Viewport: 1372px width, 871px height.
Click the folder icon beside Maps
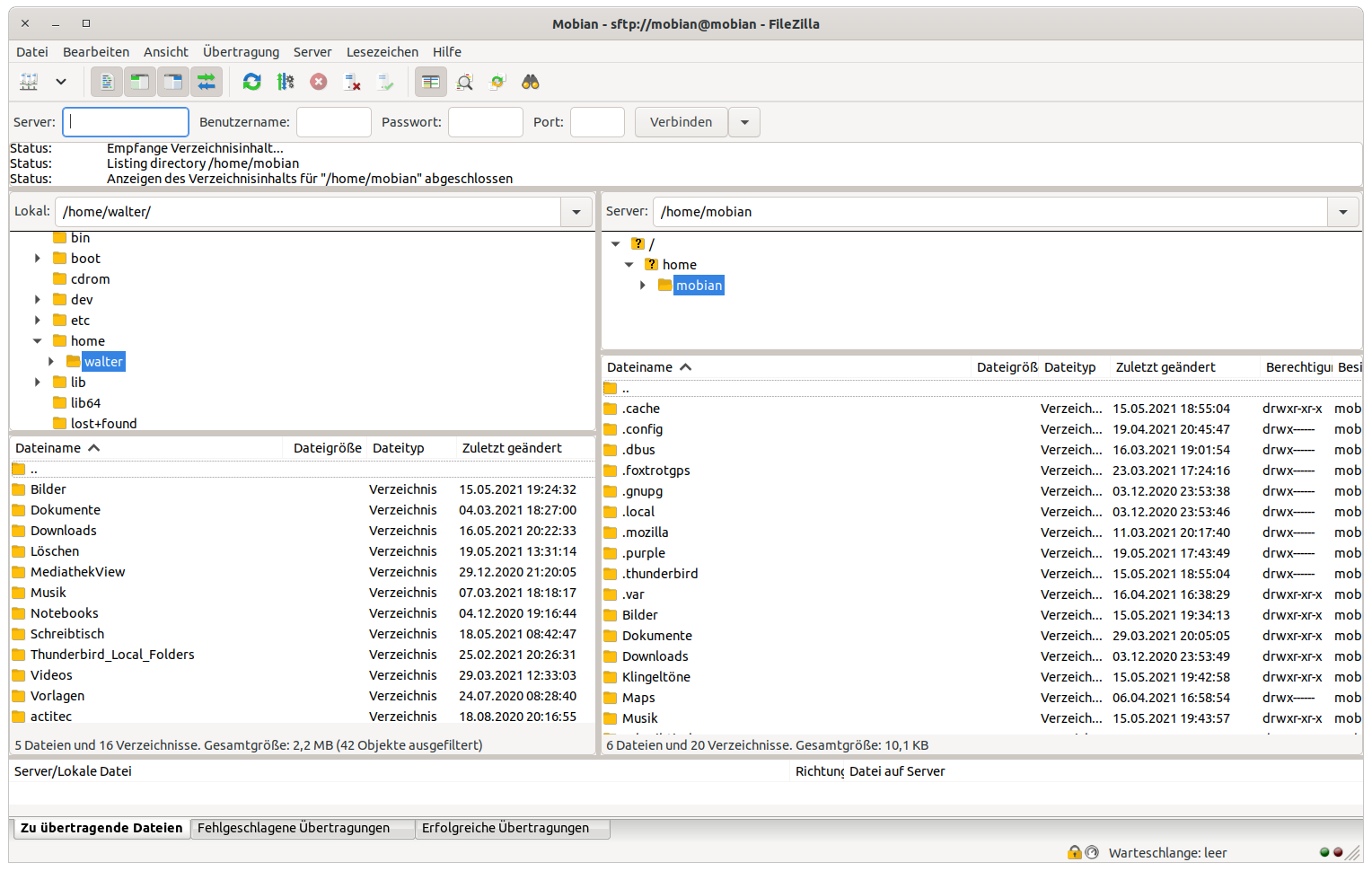click(611, 698)
